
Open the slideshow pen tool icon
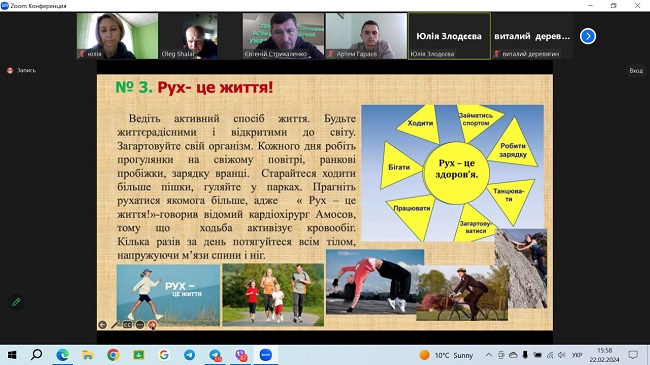tap(115, 325)
